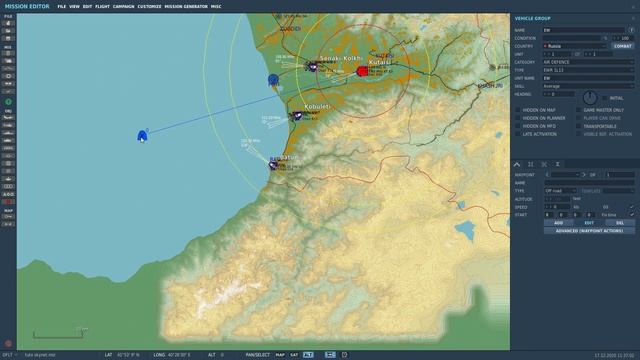Screen dimensions: 640x360
Task: Open the second tab icon beside the Route tab
Action: (x=531, y=164)
